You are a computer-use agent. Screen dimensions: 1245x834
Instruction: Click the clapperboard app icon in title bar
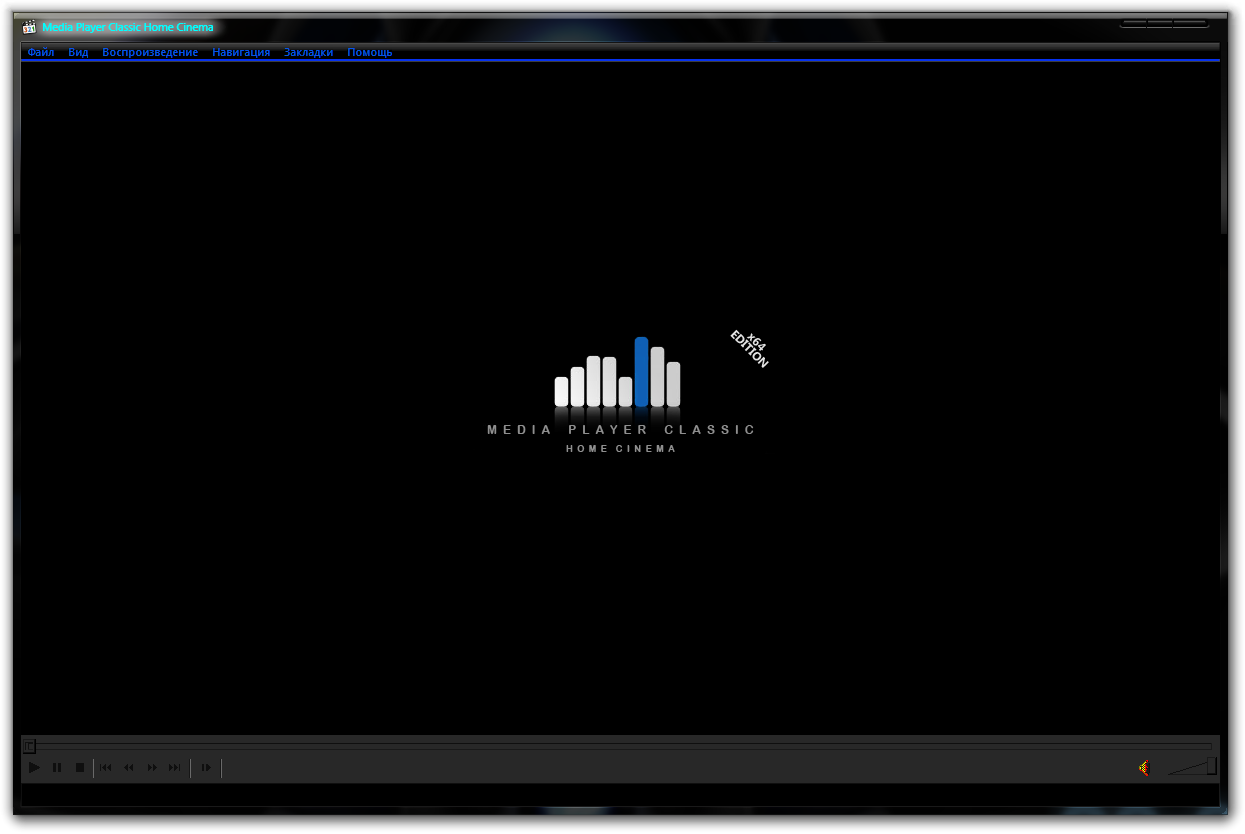click(x=29, y=27)
